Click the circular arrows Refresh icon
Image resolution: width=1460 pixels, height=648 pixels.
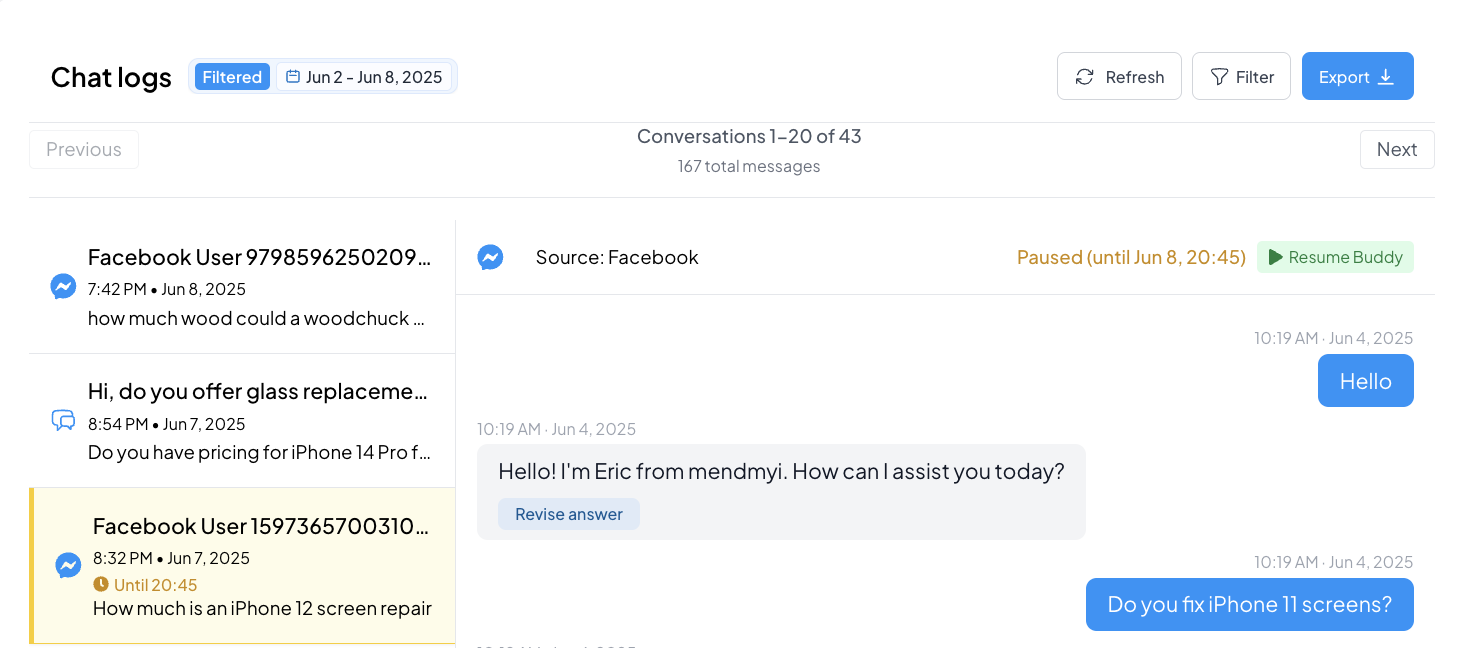(x=1084, y=77)
